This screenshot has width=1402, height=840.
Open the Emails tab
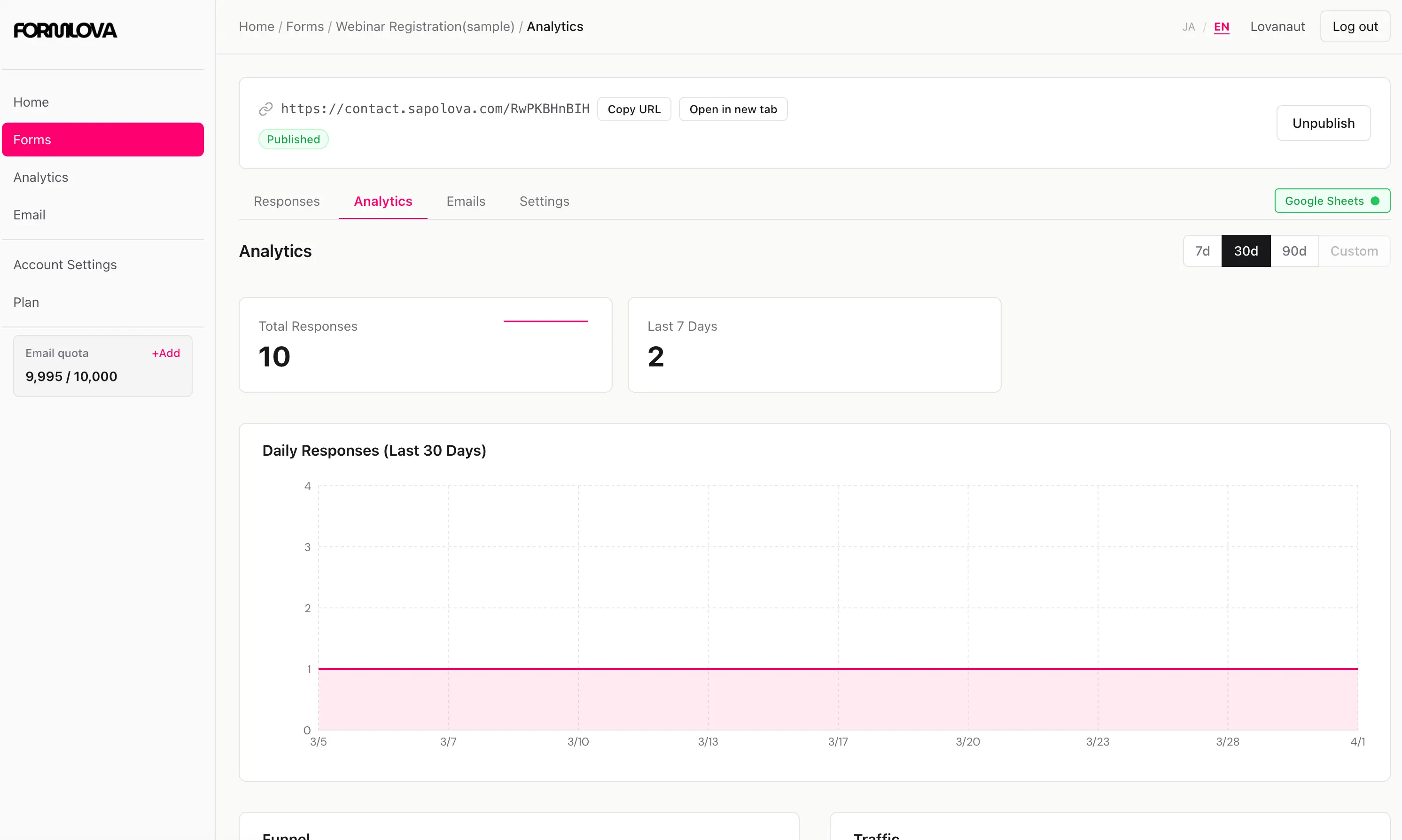click(465, 201)
